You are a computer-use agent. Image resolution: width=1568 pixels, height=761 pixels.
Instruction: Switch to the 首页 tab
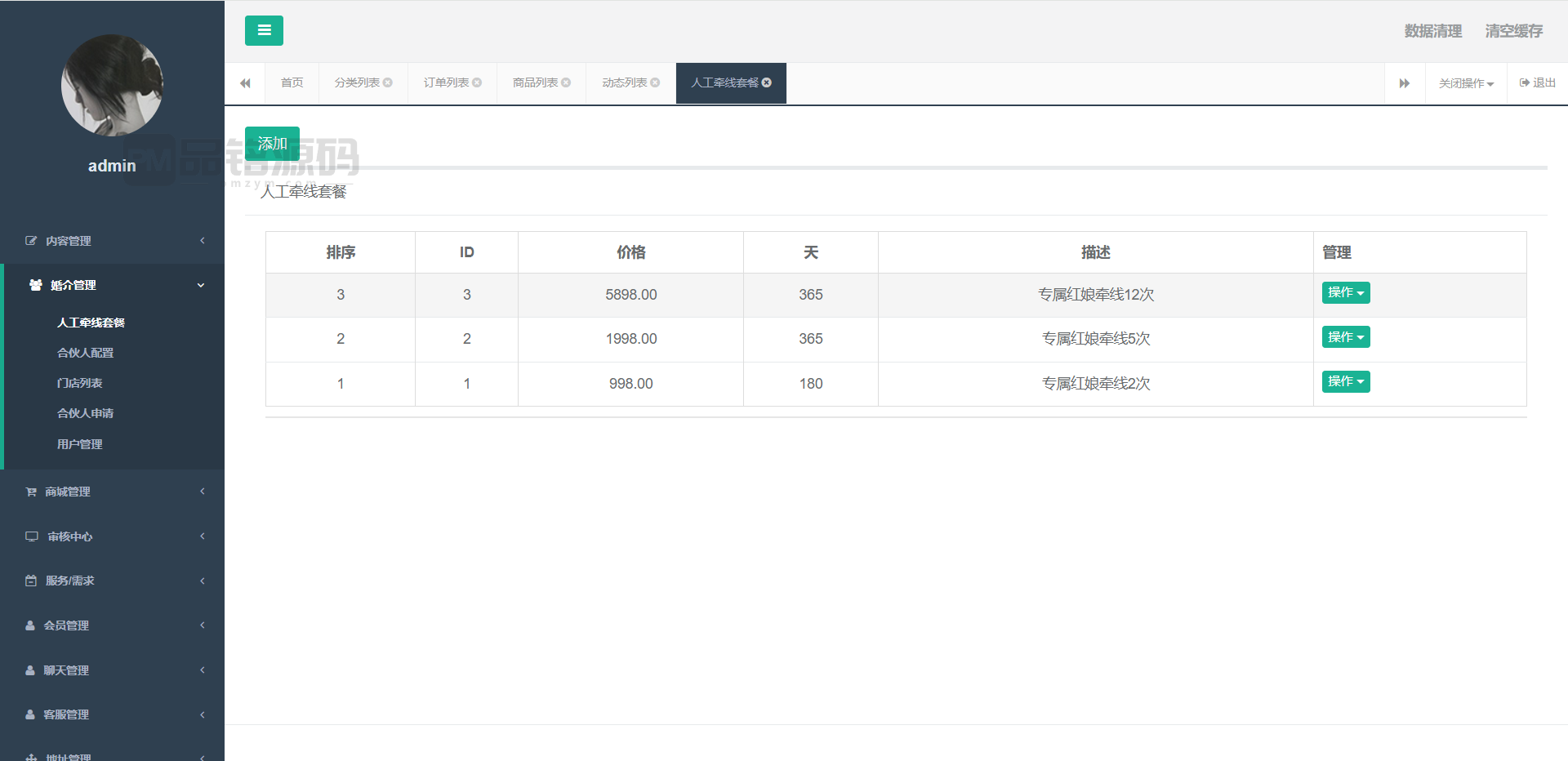click(292, 82)
